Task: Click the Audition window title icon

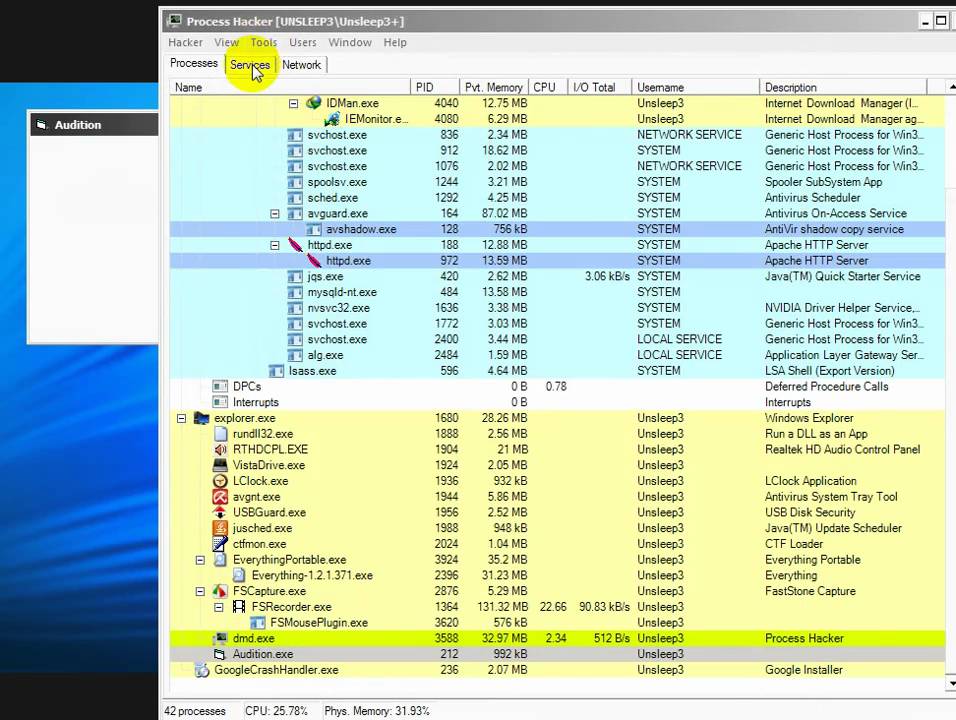Action: (x=41, y=124)
